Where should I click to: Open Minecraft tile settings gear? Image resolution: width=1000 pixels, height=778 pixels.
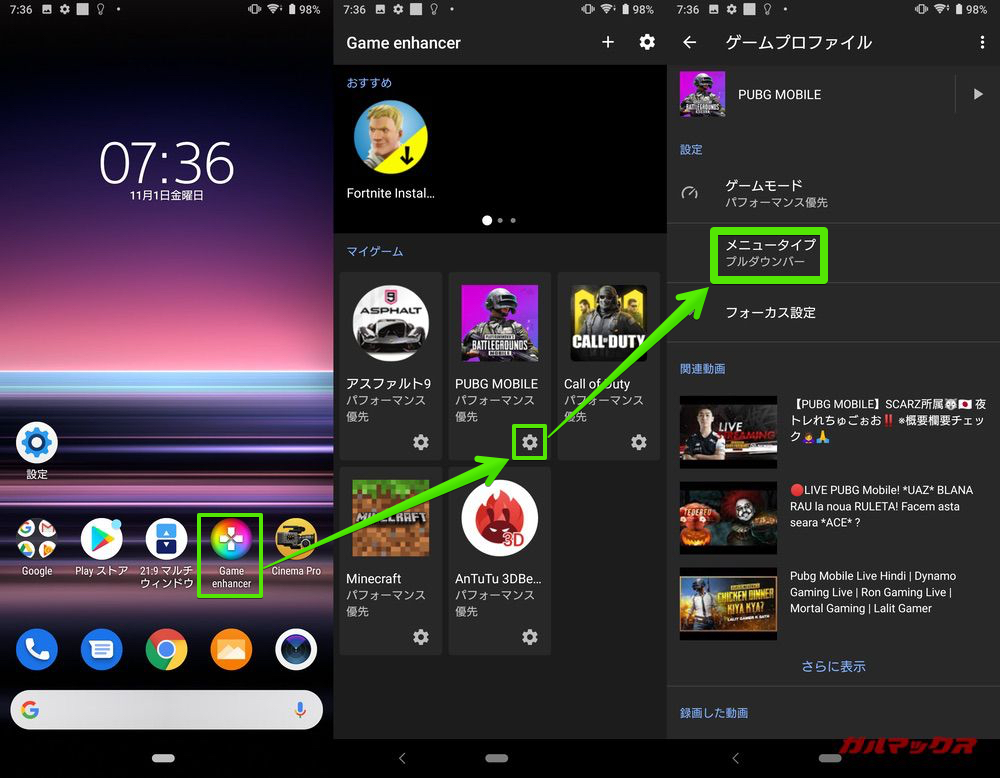tap(421, 637)
